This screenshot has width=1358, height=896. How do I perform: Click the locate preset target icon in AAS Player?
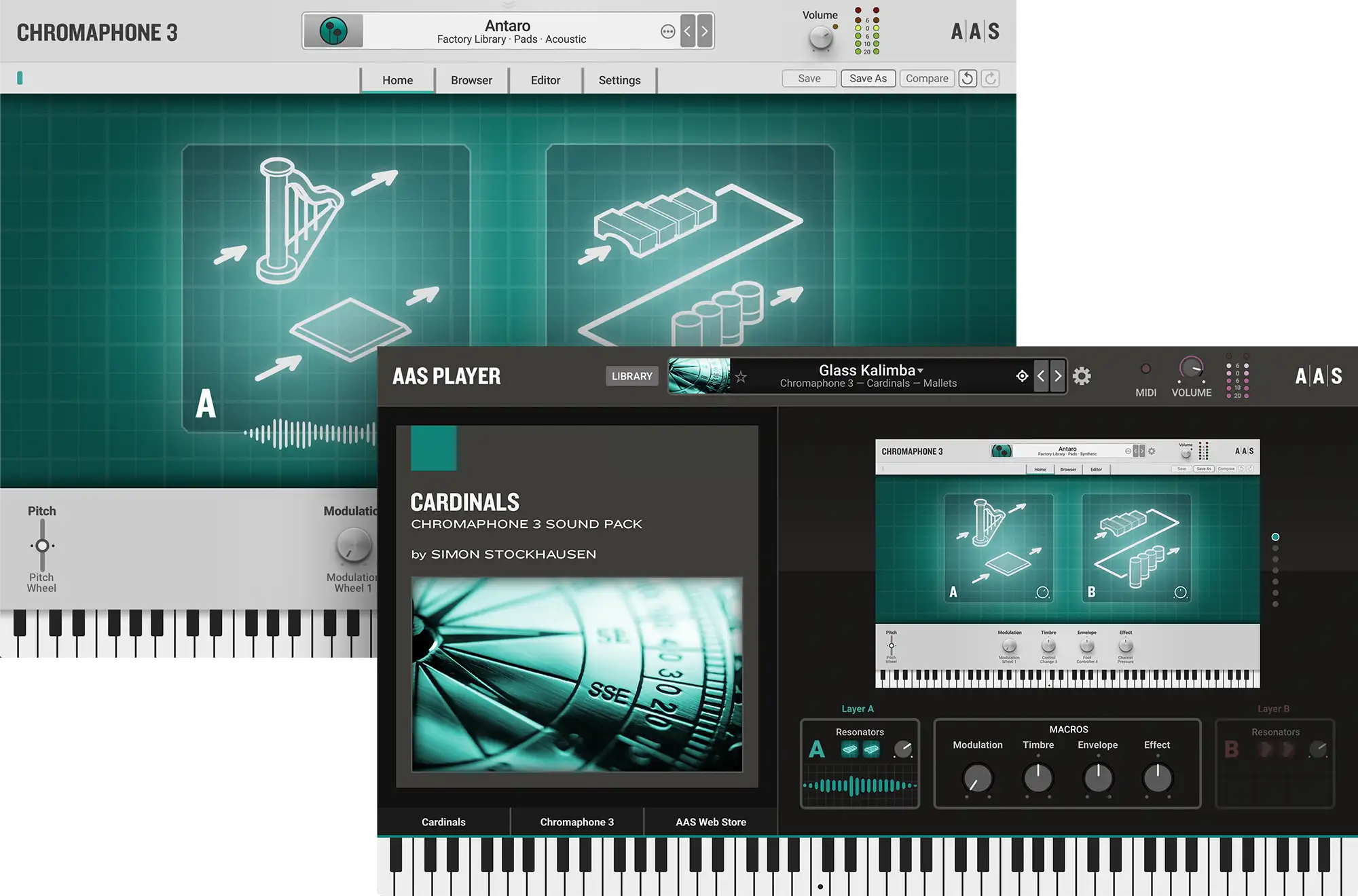[1022, 376]
